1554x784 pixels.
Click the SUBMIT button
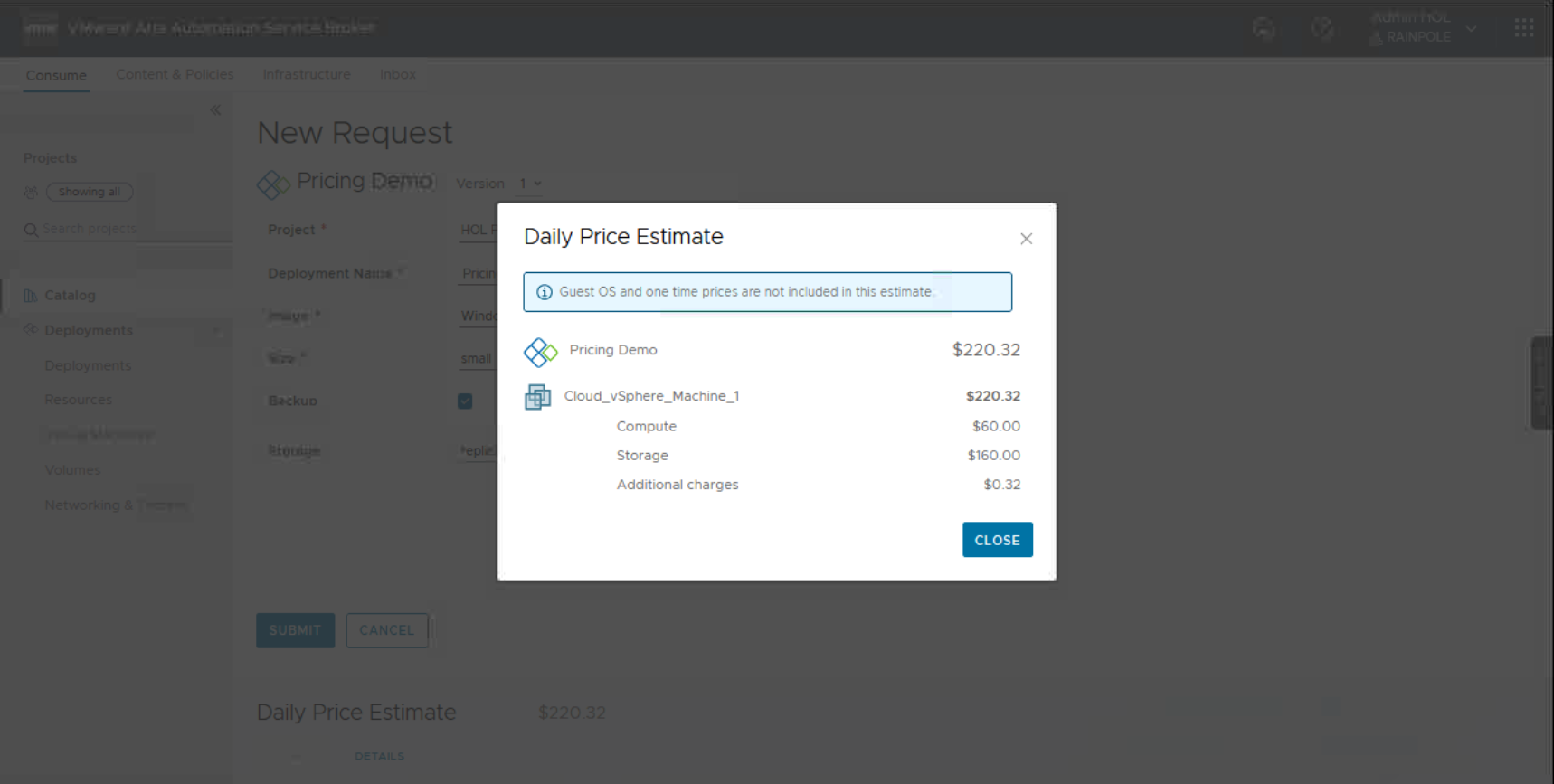pyautogui.click(x=295, y=630)
